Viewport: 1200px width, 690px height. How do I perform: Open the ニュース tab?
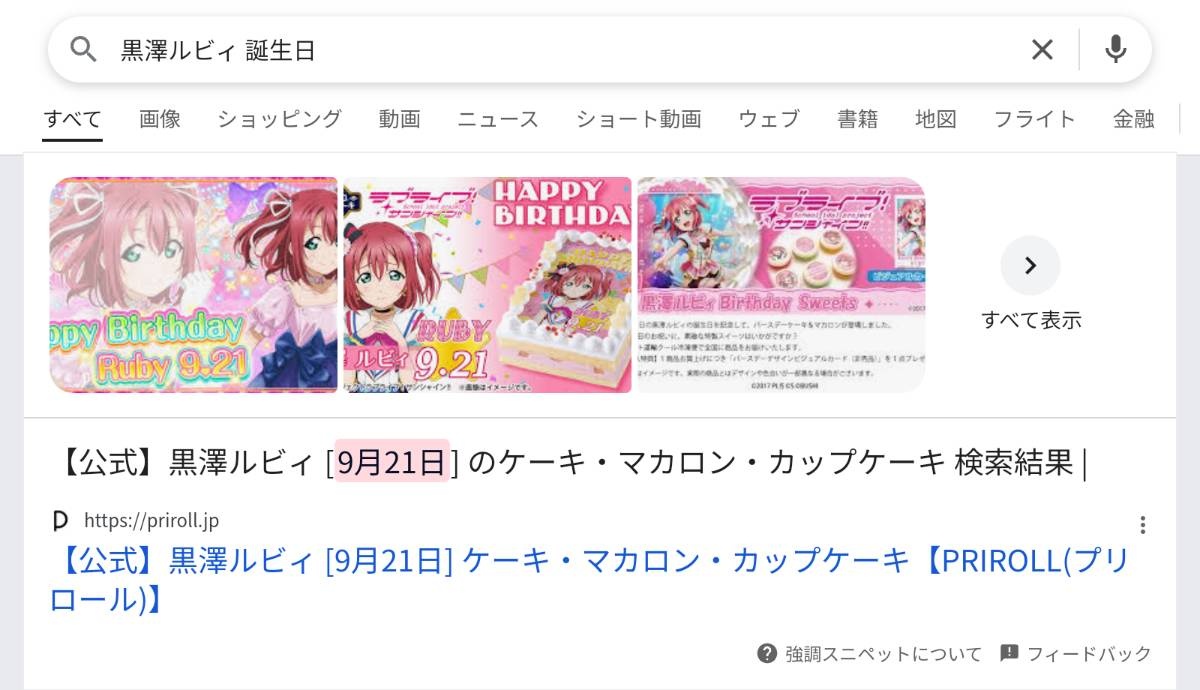pos(498,119)
